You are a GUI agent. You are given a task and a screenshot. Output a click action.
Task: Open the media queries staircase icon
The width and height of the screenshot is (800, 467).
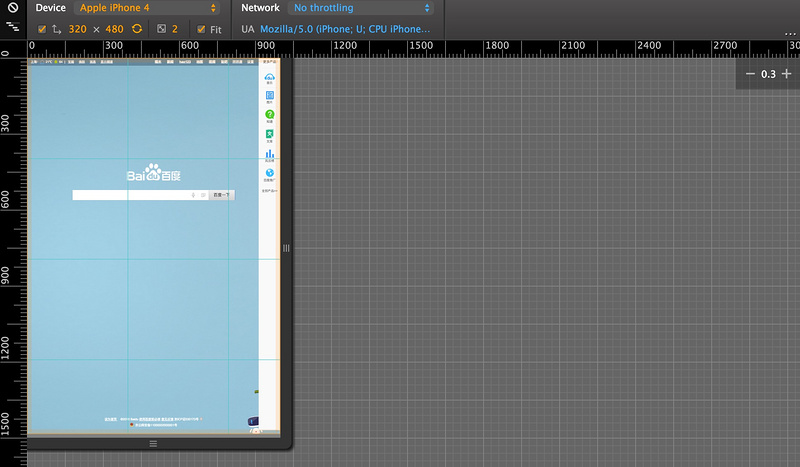click(x=13, y=26)
